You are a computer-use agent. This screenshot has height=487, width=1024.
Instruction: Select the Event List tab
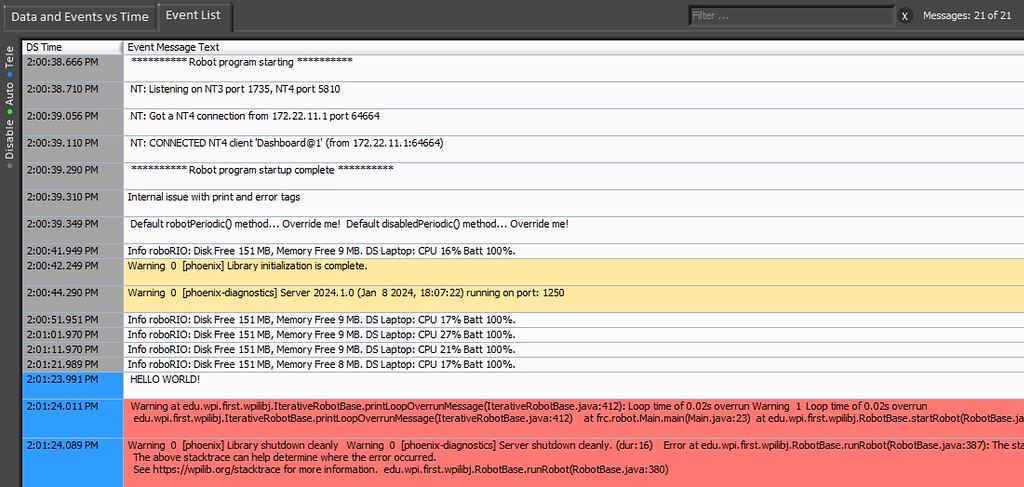pyautogui.click(x=194, y=16)
